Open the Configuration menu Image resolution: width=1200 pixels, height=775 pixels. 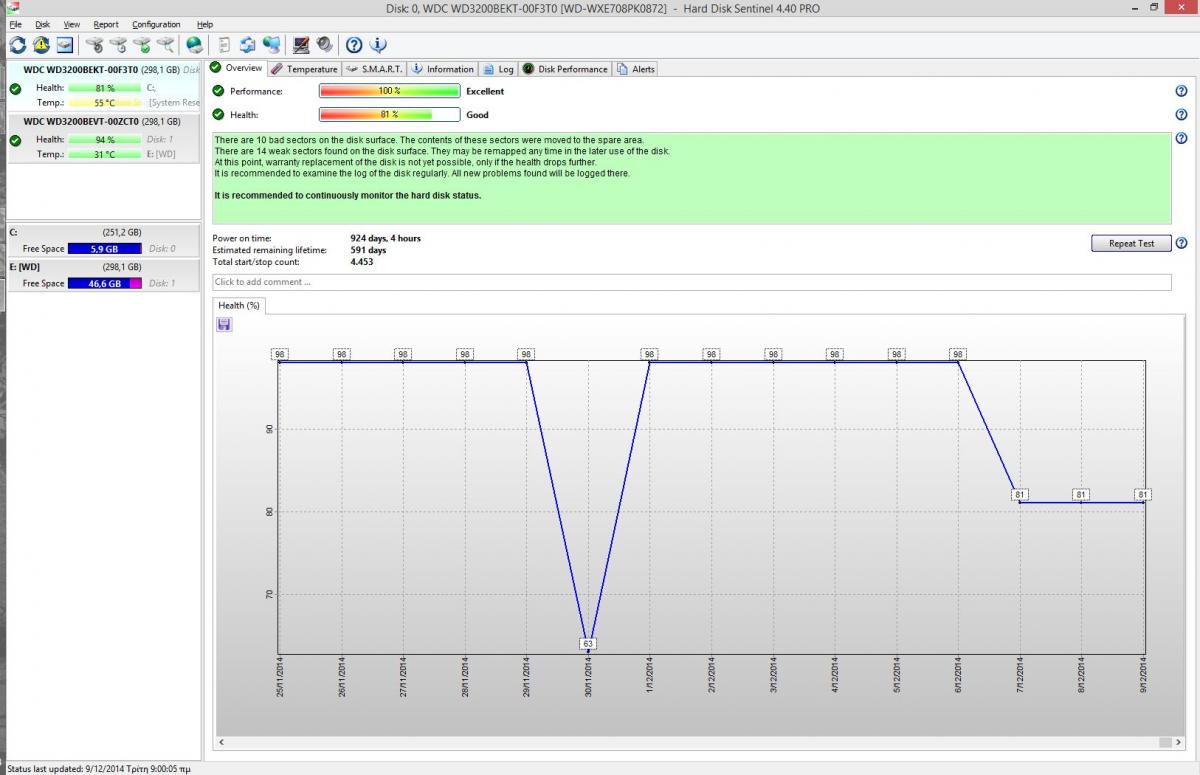[x=156, y=24]
